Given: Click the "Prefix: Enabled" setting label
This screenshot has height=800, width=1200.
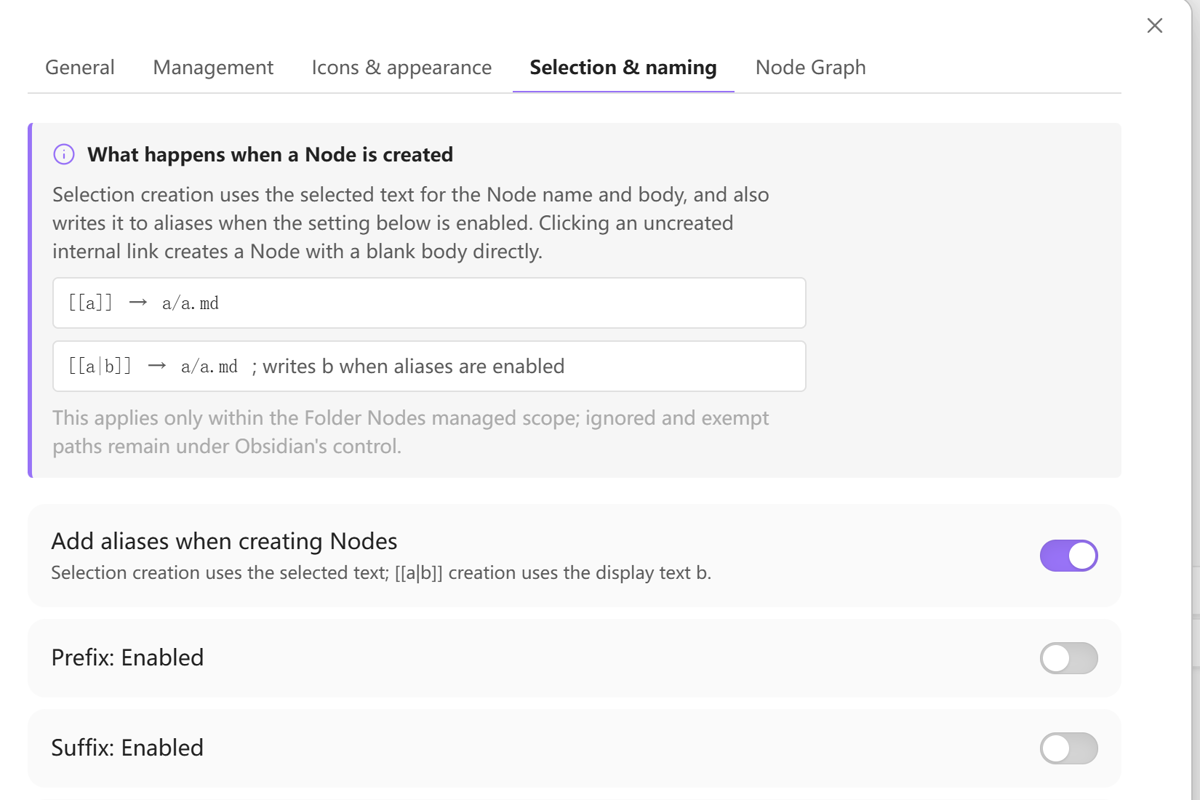Looking at the screenshot, I should [x=127, y=657].
